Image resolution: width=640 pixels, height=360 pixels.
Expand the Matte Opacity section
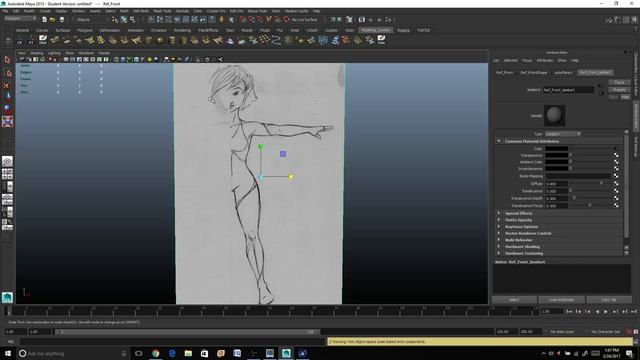pyautogui.click(x=498, y=220)
